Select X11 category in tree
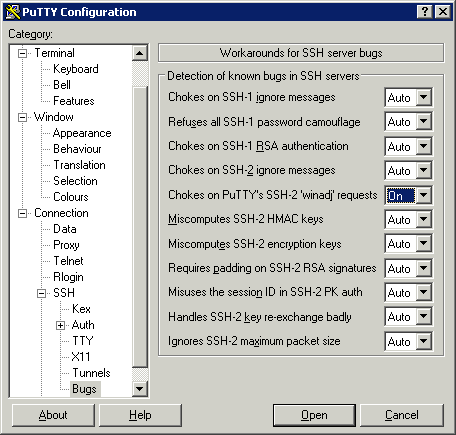Screen dimensions: 456x435 [81, 357]
